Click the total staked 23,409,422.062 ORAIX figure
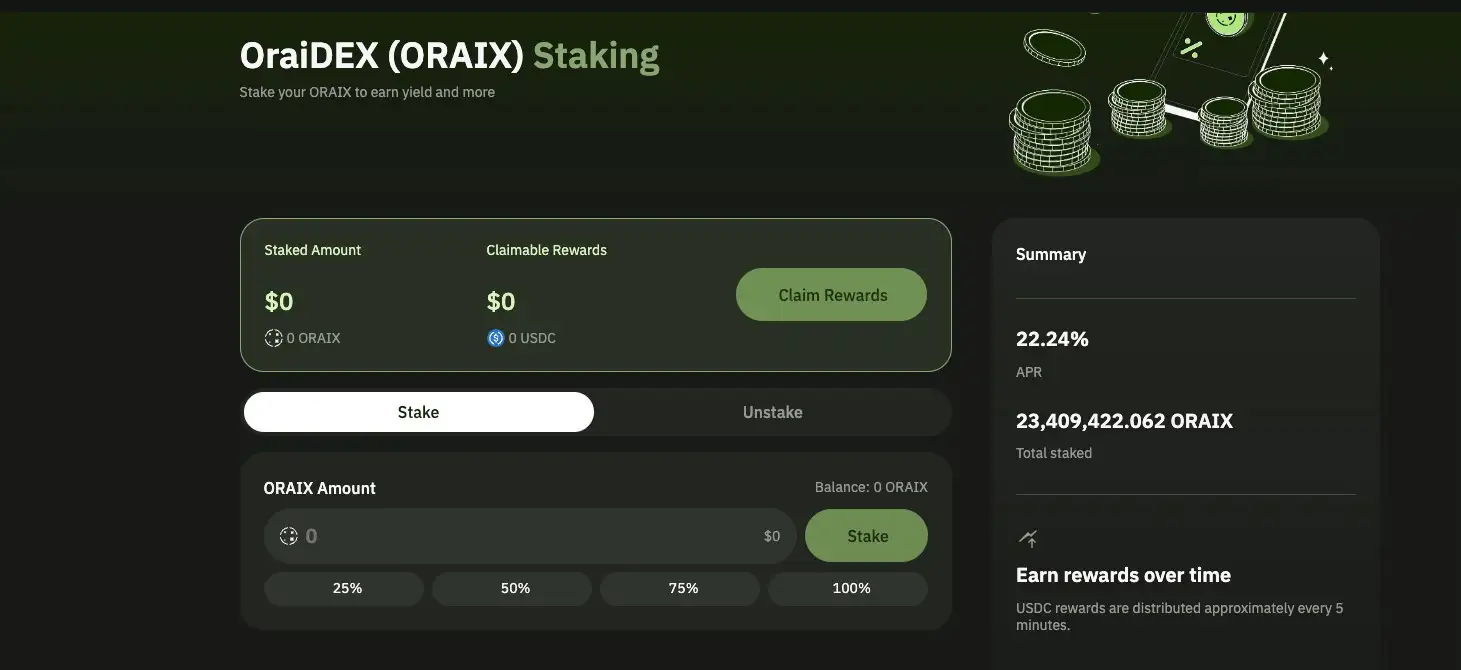The width and height of the screenshot is (1461, 670). pos(1124,421)
